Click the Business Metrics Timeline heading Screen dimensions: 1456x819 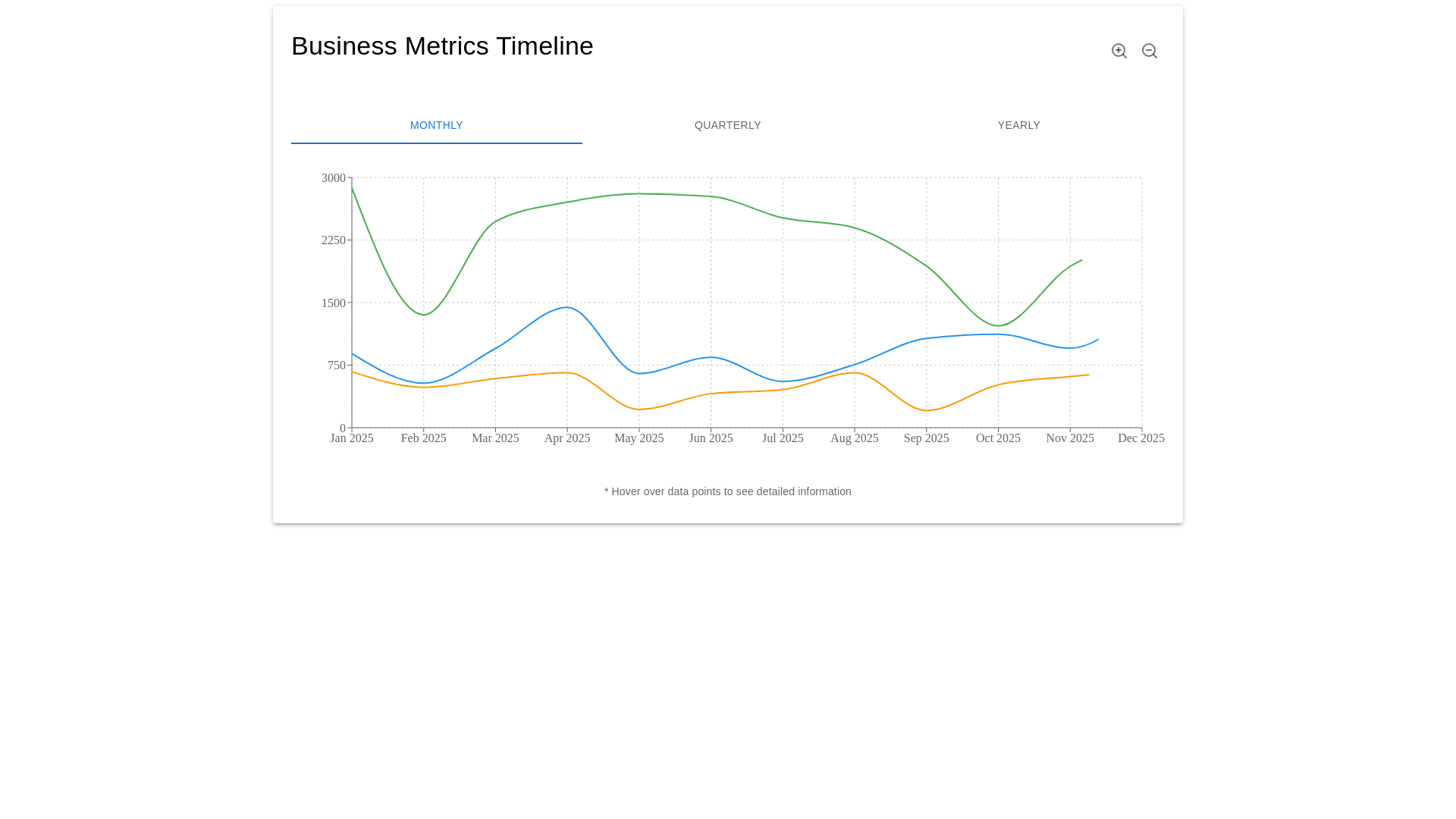[442, 46]
